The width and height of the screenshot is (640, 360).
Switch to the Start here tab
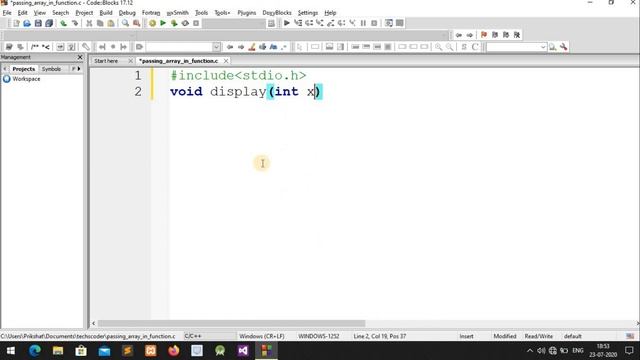(106, 61)
